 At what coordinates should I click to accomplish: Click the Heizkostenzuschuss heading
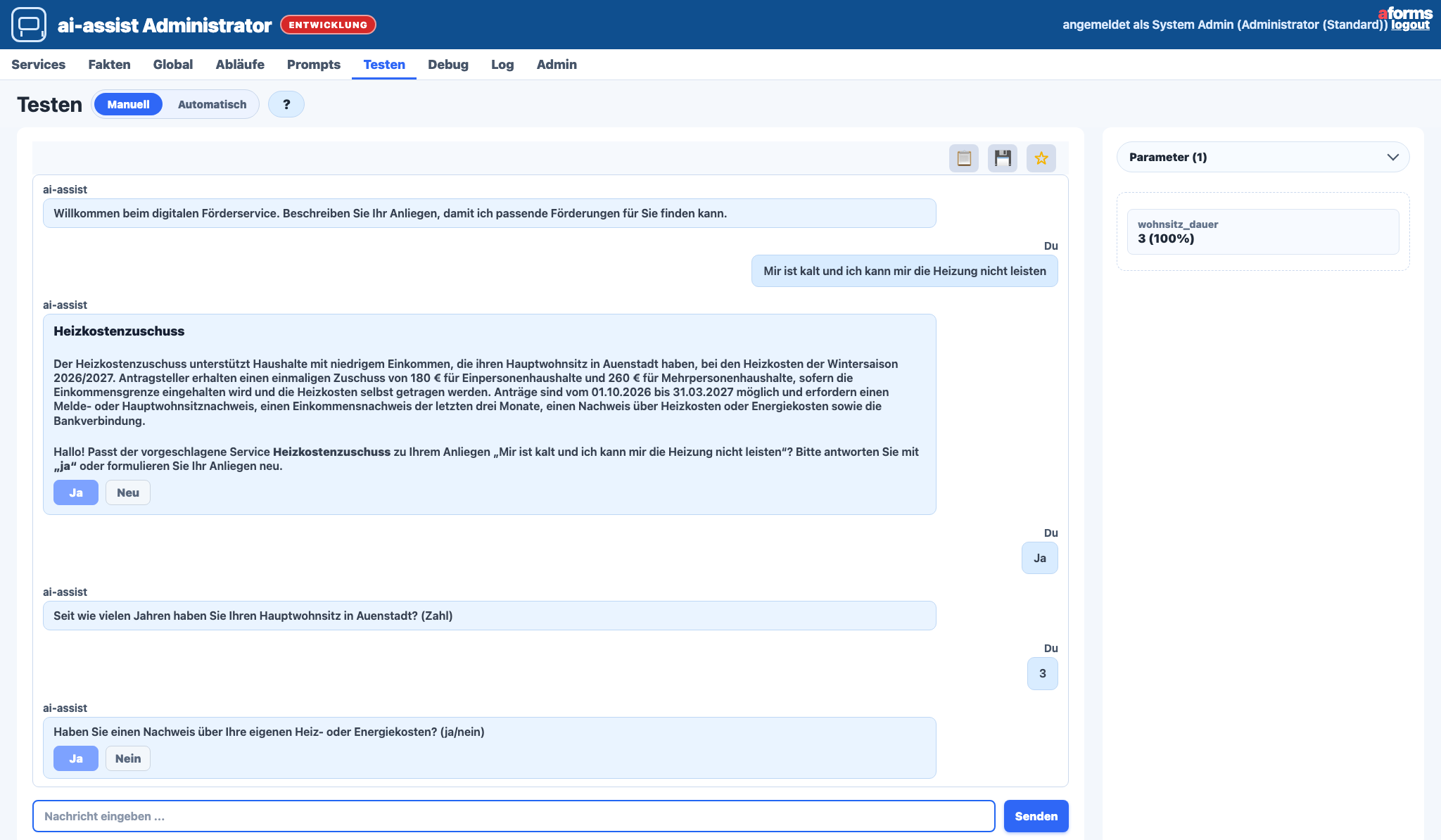[119, 331]
